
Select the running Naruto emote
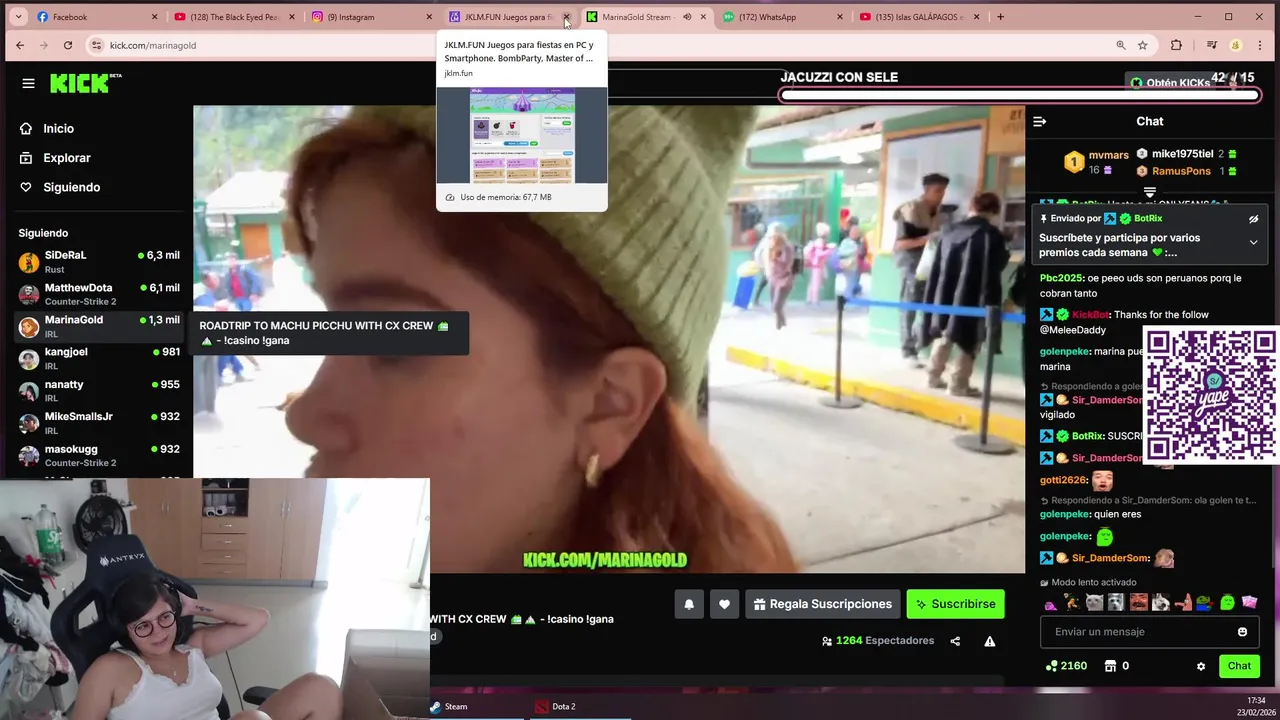pos(1072,603)
